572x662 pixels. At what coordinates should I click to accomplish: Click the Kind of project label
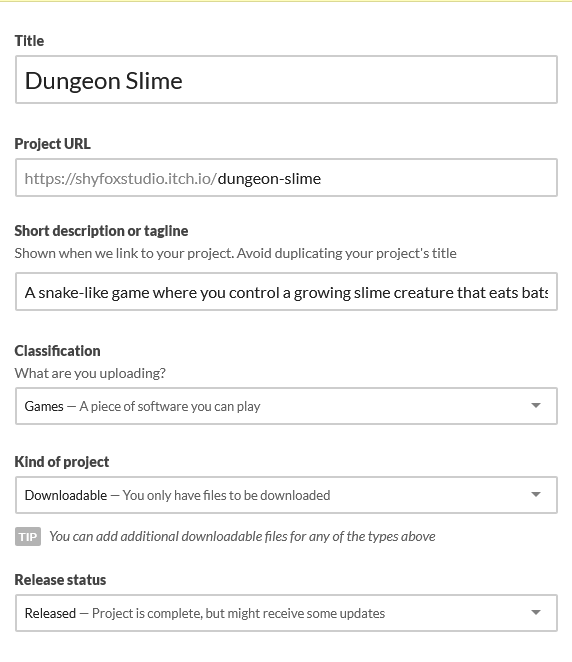coord(62,462)
